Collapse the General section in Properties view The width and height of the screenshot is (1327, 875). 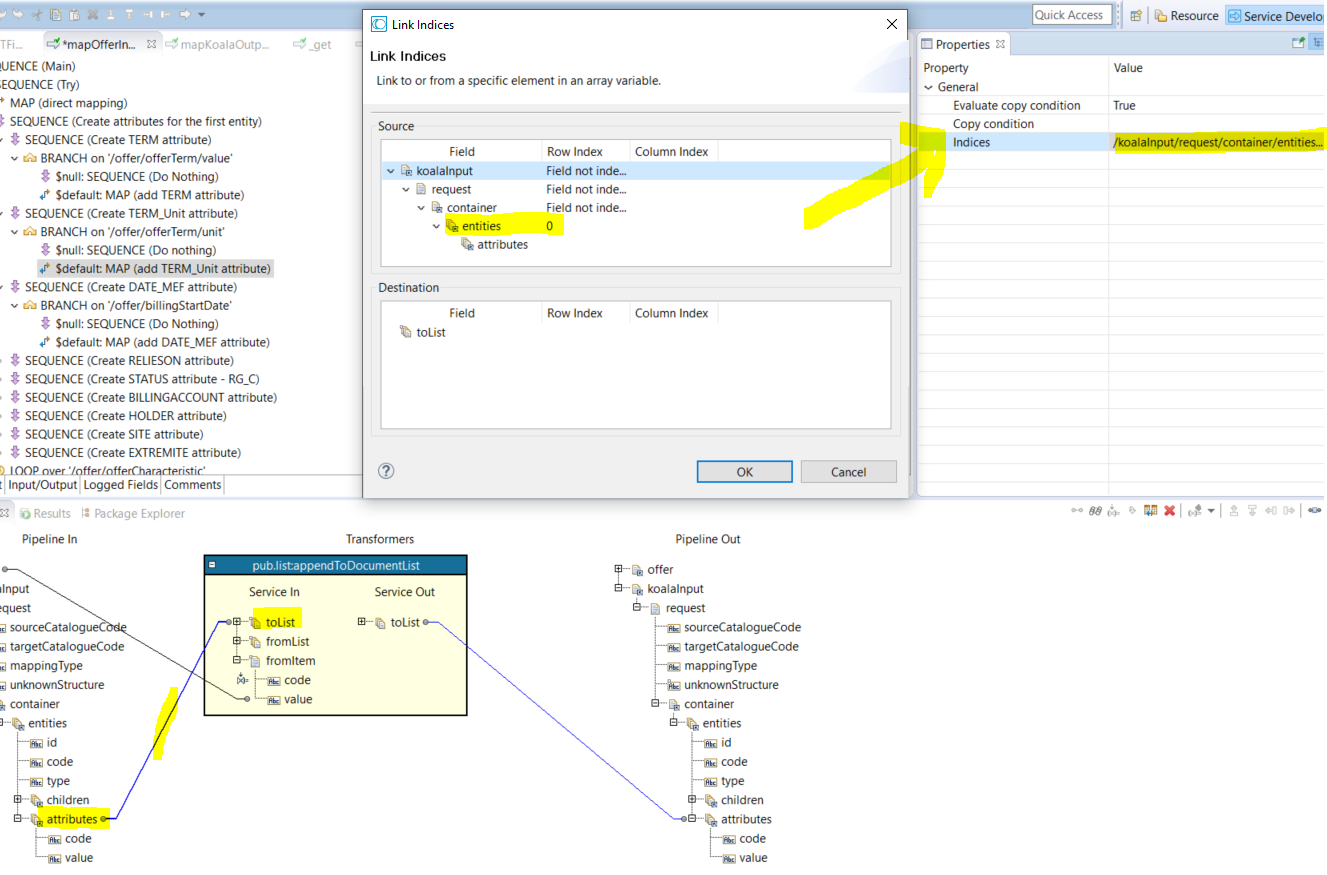tap(929, 86)
